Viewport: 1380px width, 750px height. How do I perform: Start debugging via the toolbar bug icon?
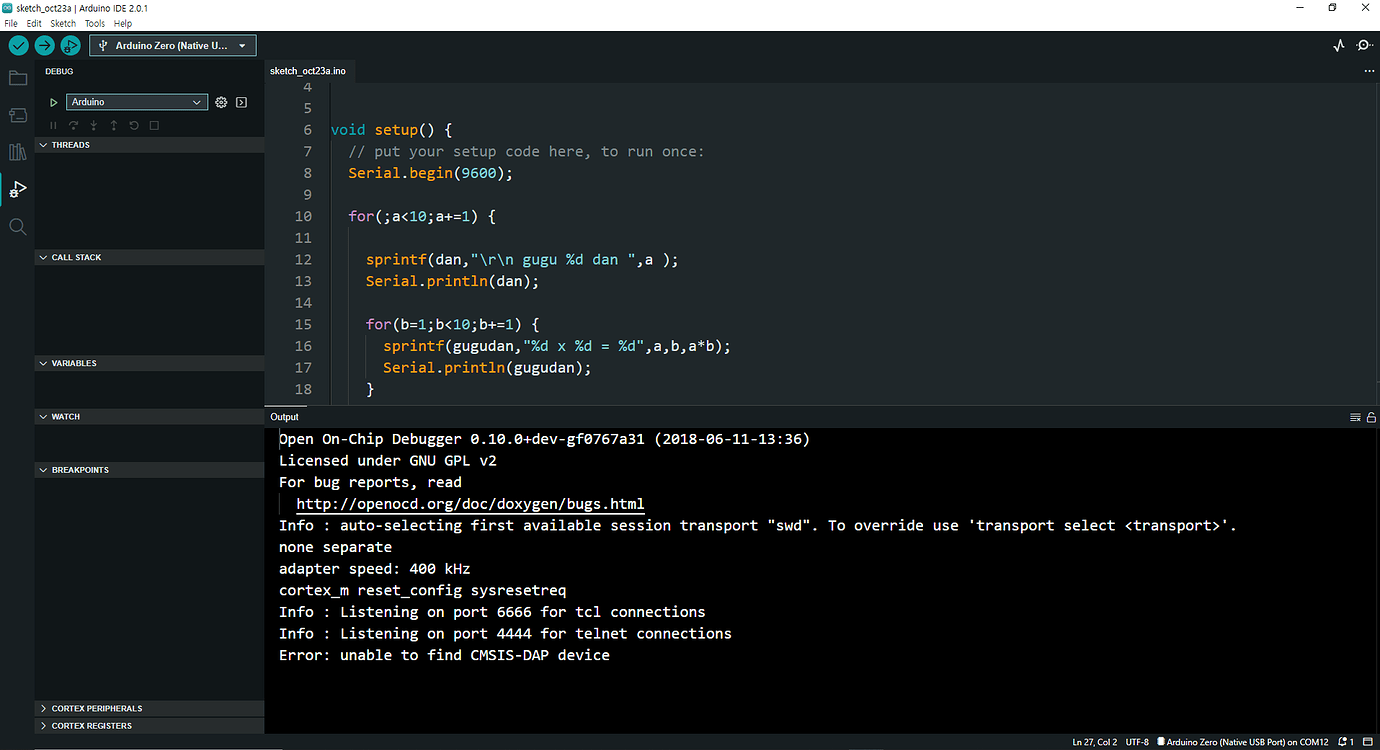point(70,45)
